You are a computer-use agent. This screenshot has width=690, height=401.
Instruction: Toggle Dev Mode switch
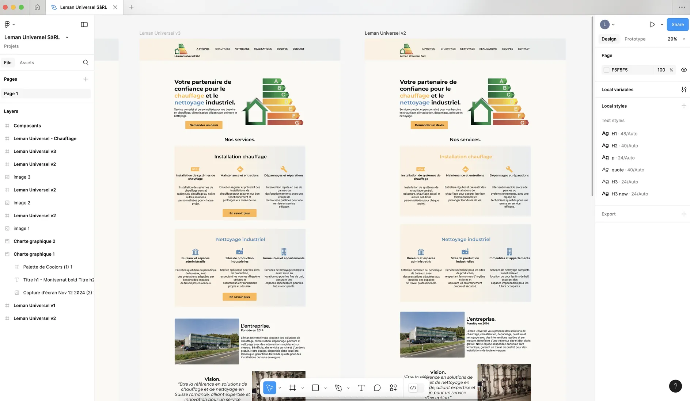point(413,387)
